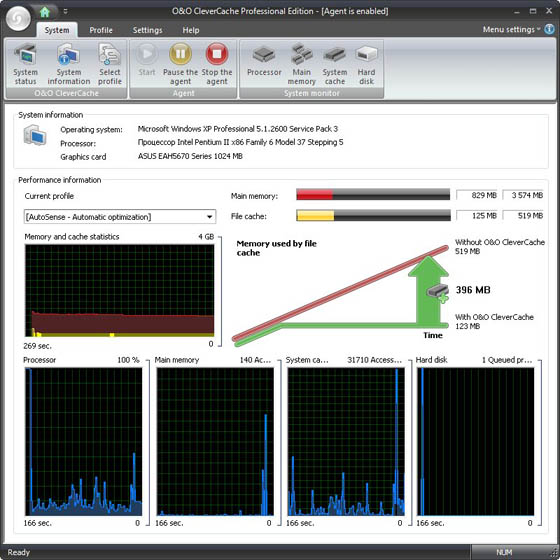
Task: Pause the agent with the yellow button
Action: pos(180,64)
